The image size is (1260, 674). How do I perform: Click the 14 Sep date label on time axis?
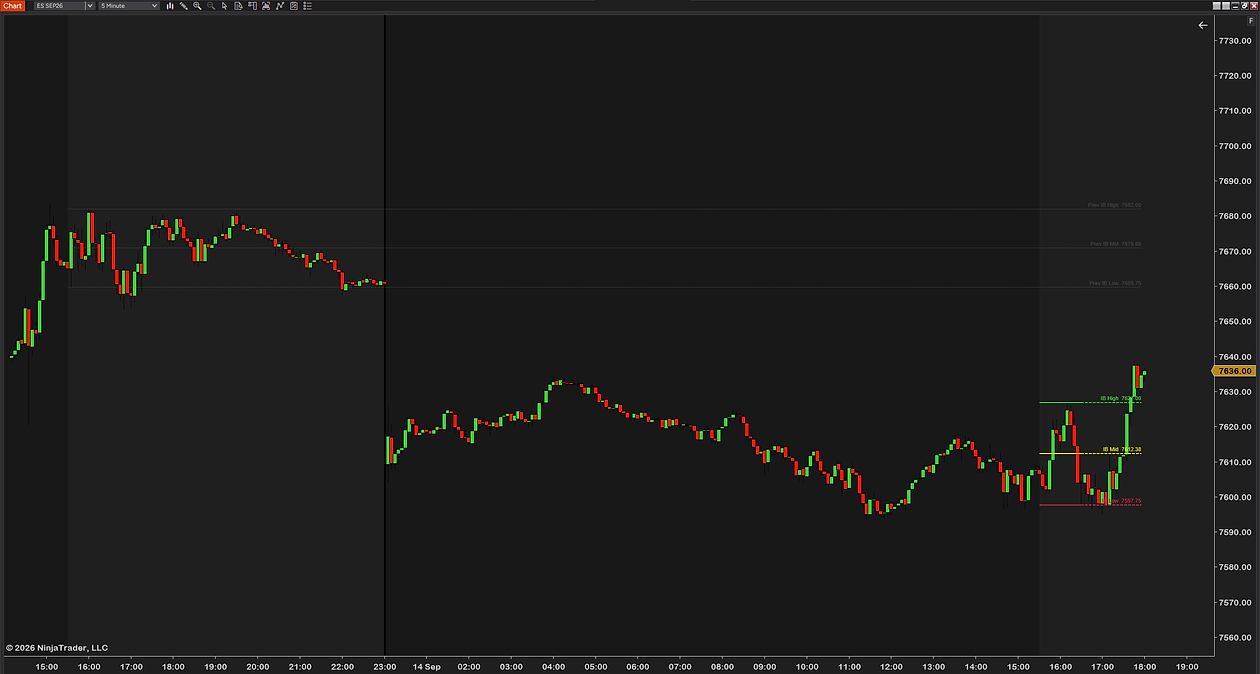click(427, 666)
